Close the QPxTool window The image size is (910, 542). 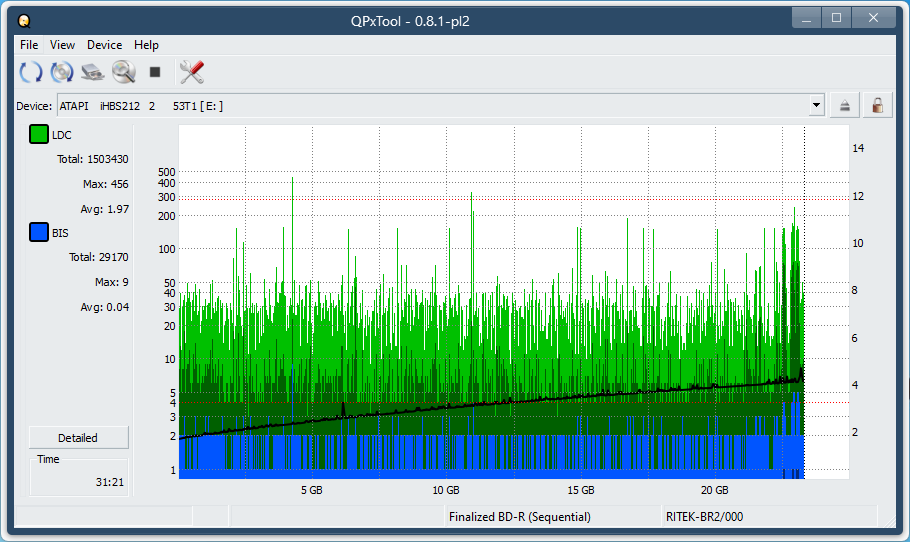[x=873, y=19]
